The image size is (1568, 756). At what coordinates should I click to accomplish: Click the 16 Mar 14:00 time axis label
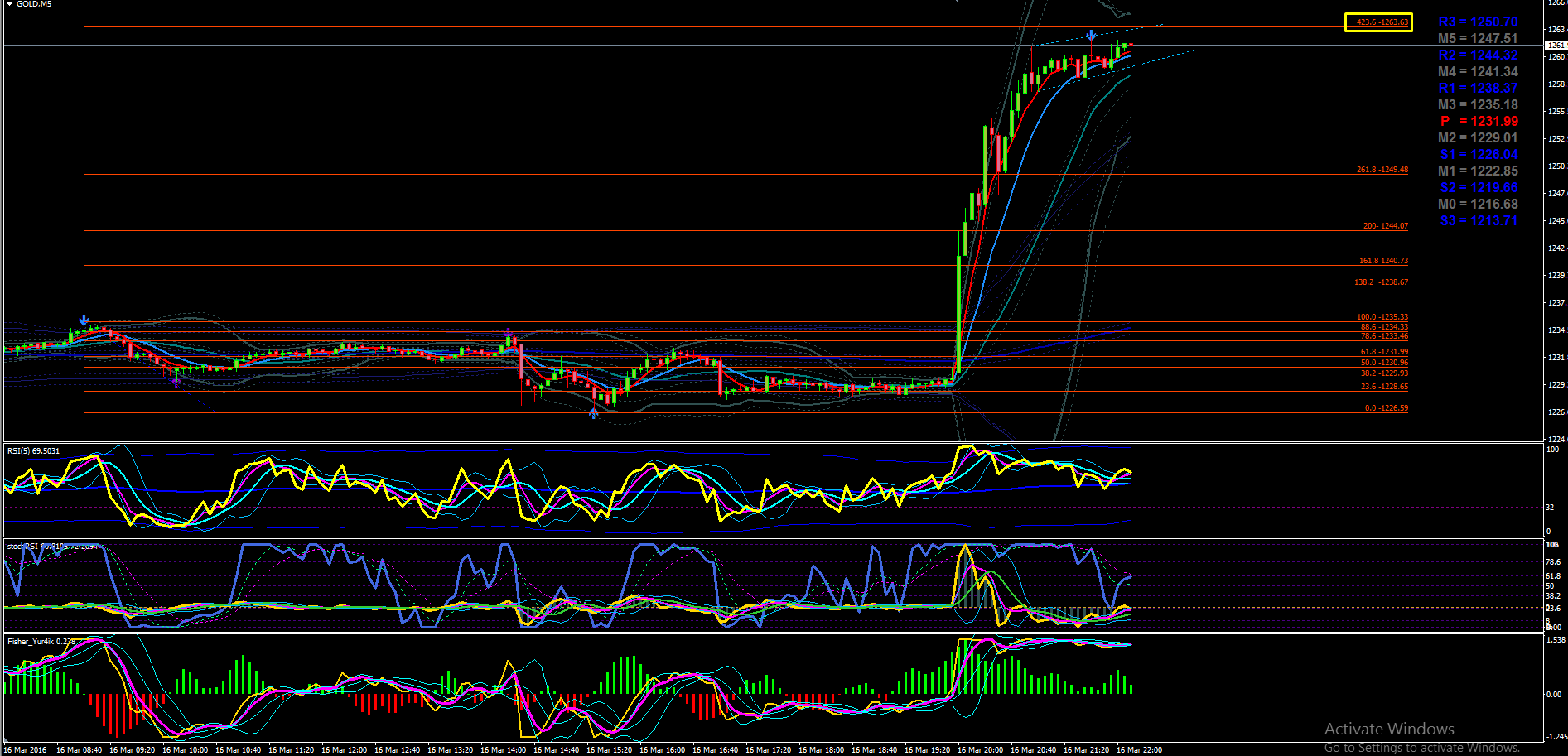(x=503, y=750)
